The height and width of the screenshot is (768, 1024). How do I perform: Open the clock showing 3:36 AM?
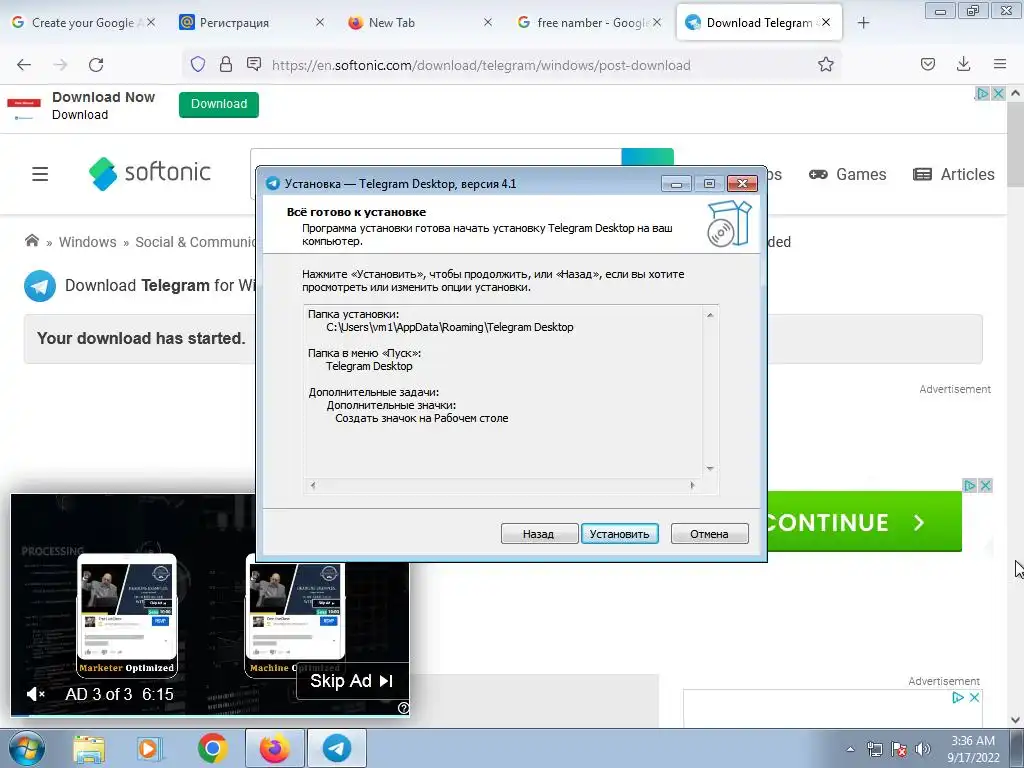click(973, 749)
